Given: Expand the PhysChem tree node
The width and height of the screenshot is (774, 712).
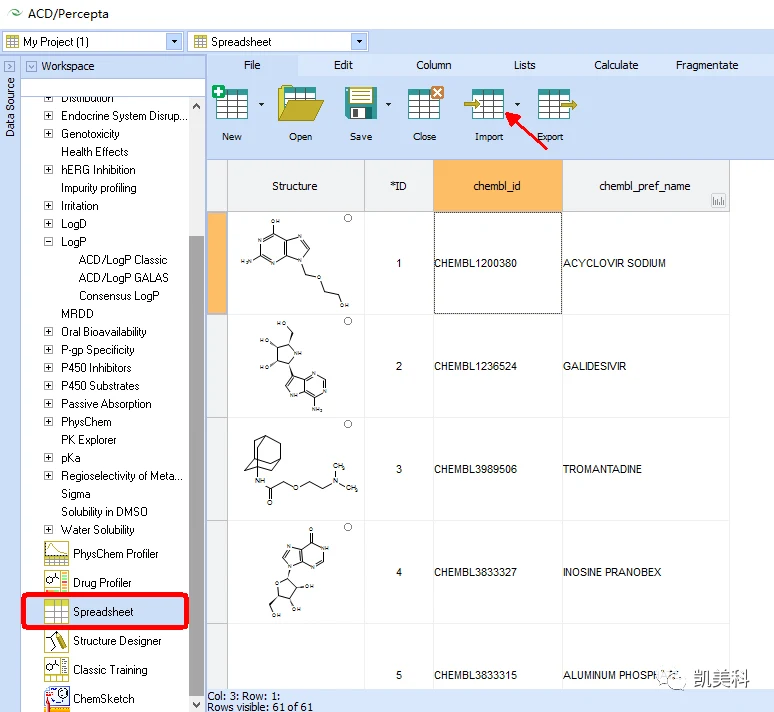Looking at the screenshot, I should click(48, 421).
